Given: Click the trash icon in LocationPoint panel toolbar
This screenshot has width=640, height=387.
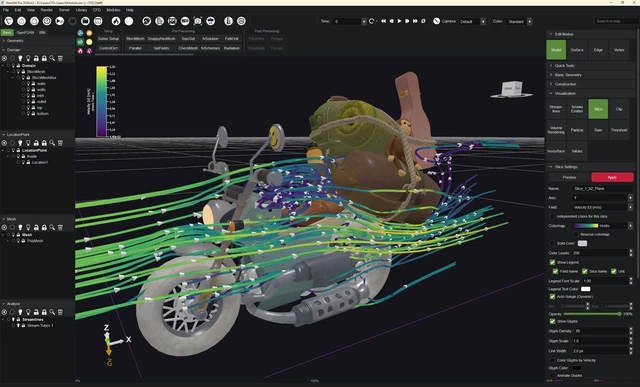Looking at the screenshot, I should (x=60, y=143).
